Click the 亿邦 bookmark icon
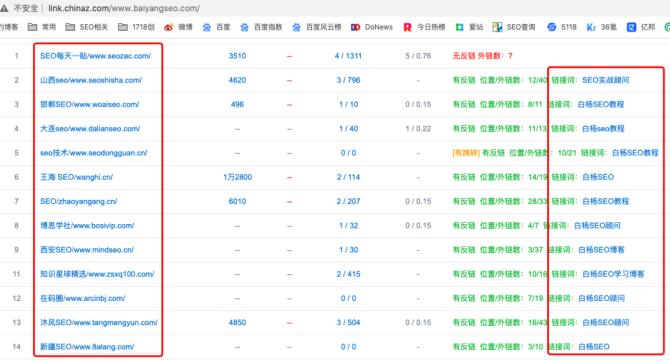 click(632, 27)
